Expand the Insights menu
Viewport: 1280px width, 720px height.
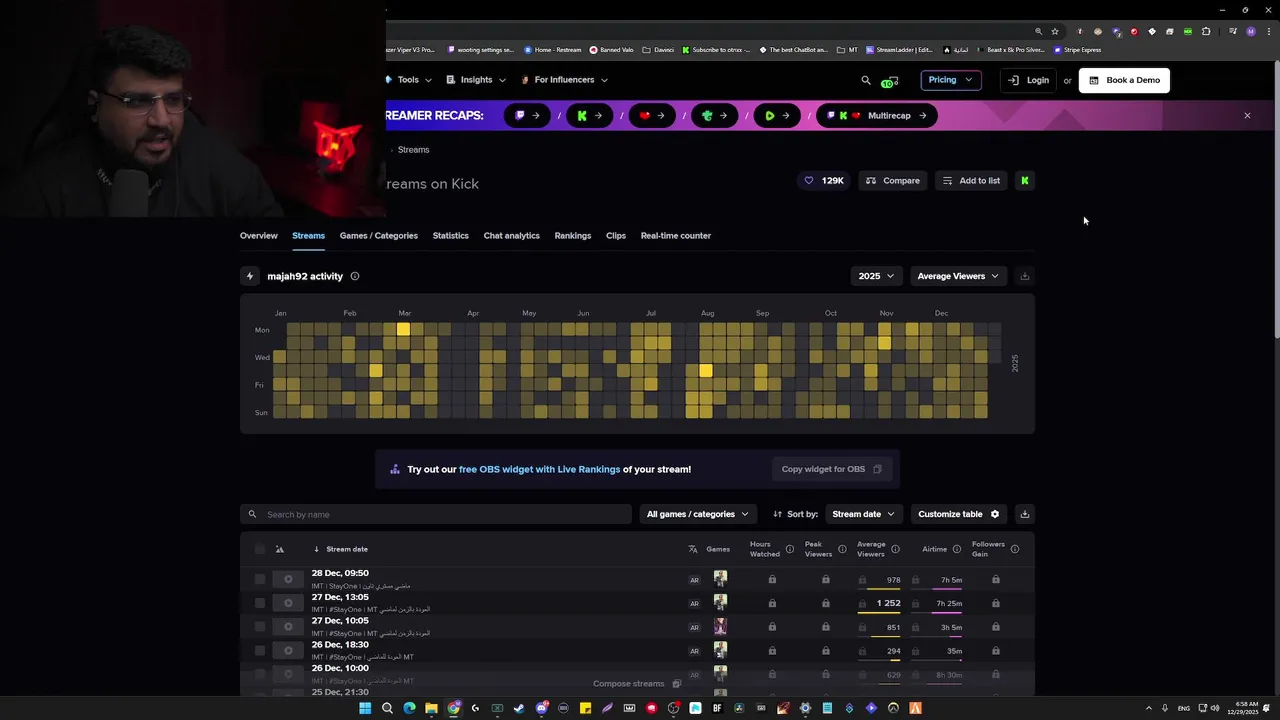(x=476, y=80)
